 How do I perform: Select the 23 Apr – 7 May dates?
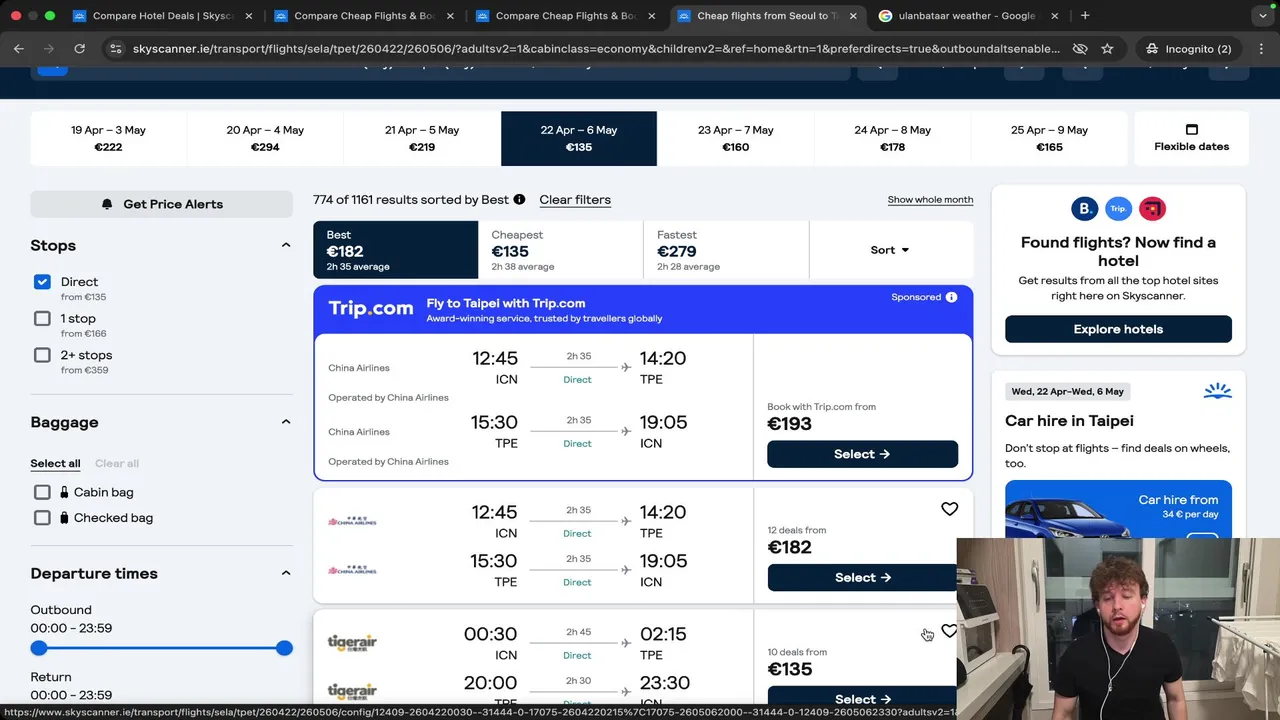coord(736,138)
